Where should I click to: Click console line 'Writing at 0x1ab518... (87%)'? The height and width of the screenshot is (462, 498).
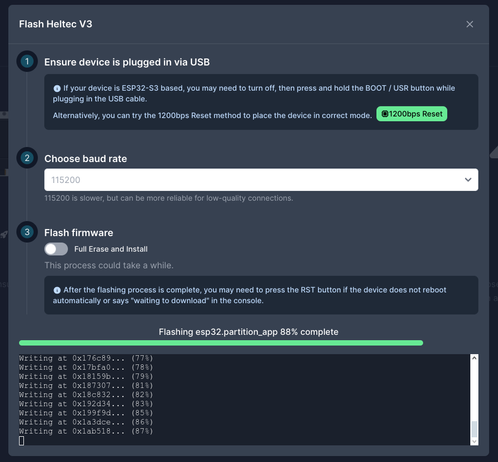(86, 431)
